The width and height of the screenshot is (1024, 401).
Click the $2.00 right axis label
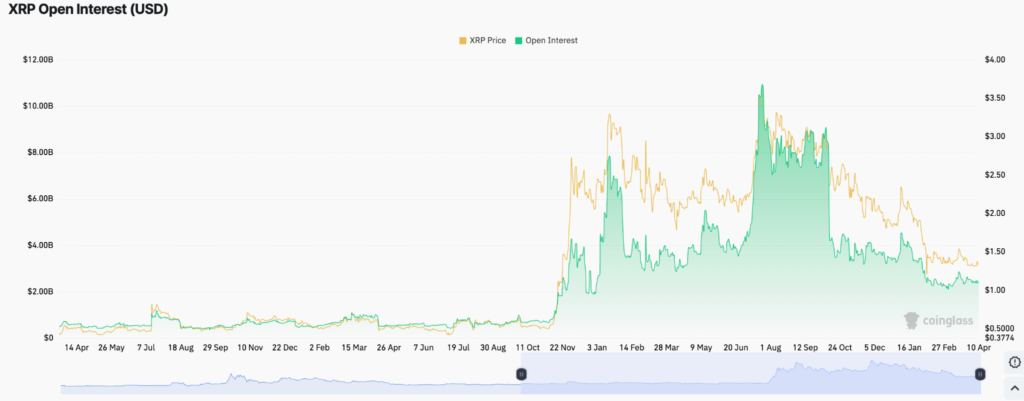click(995, 213)
